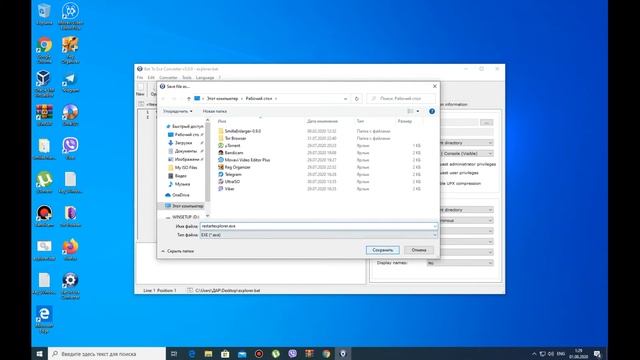Open the VirtualBox desktop icon

coord(44,84)
